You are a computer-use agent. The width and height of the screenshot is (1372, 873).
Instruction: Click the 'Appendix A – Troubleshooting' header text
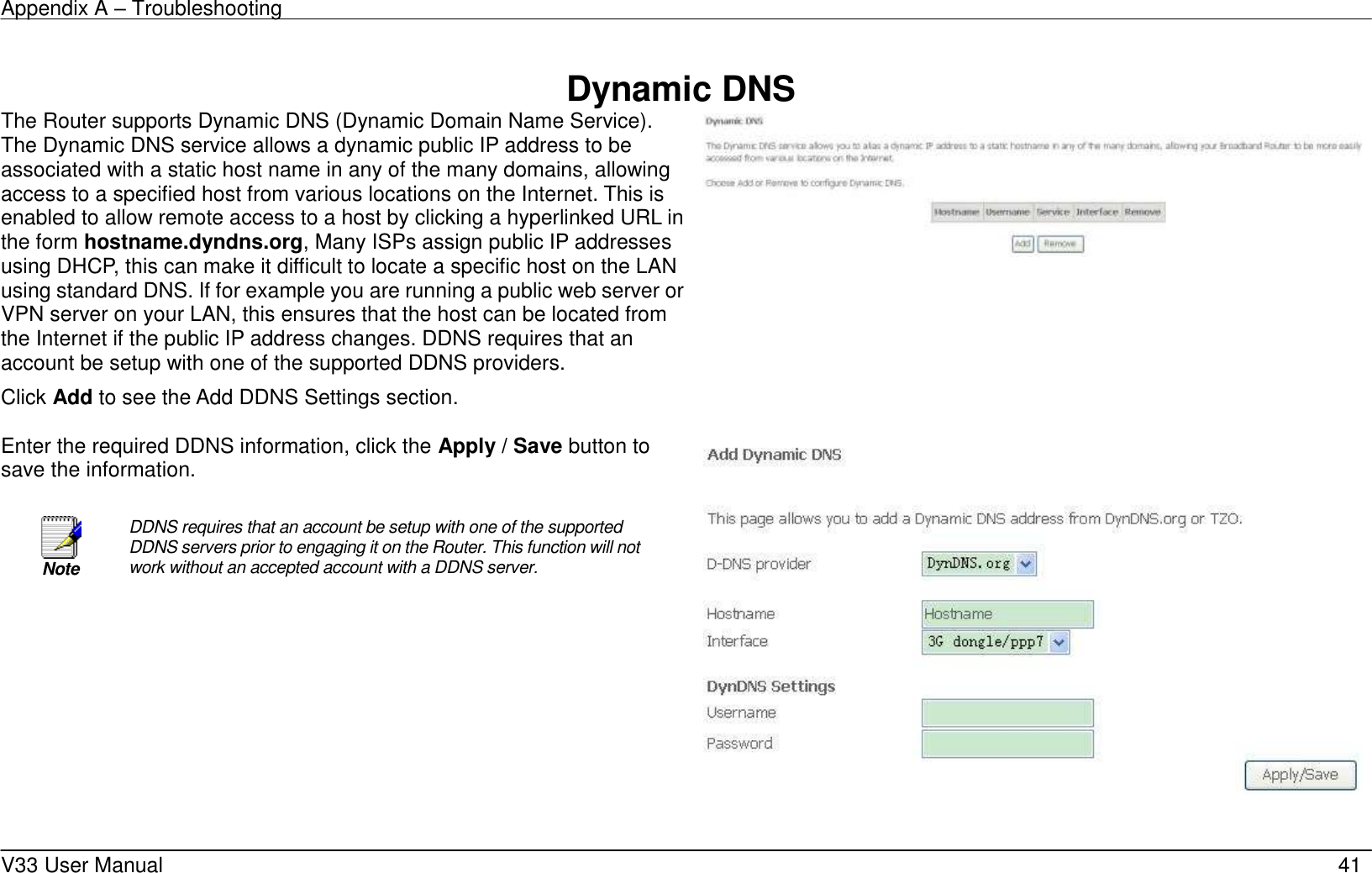[142, 9]
